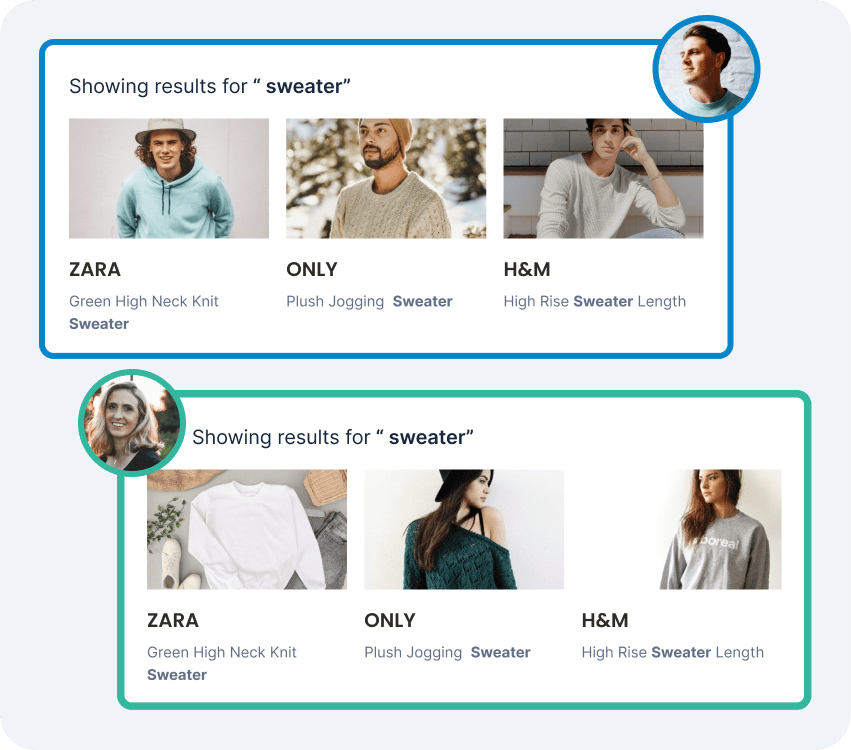Click the top 'Showing results for sweater' heading

210,86
